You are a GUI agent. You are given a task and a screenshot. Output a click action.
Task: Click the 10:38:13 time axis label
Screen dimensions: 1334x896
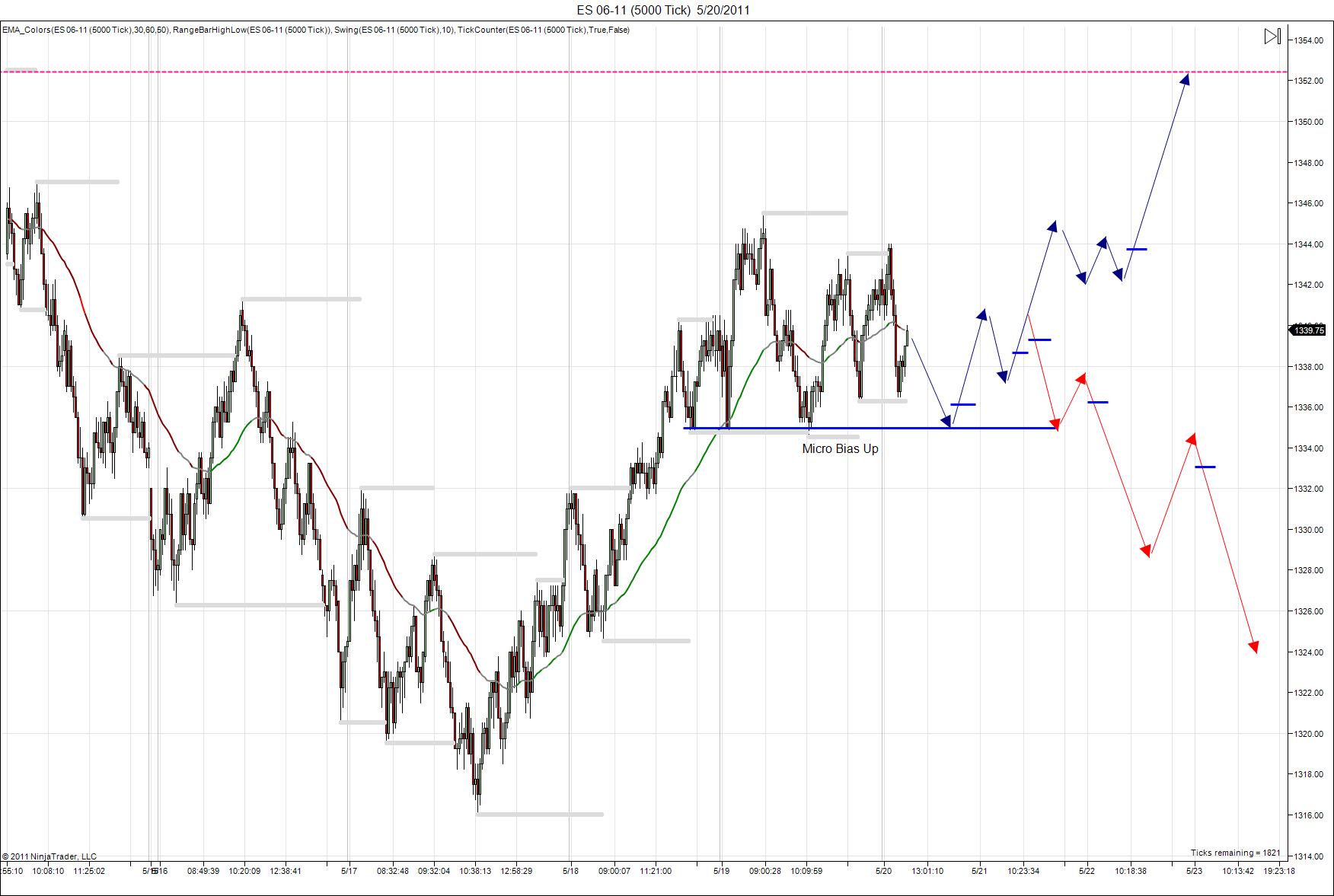pos(475,871)
